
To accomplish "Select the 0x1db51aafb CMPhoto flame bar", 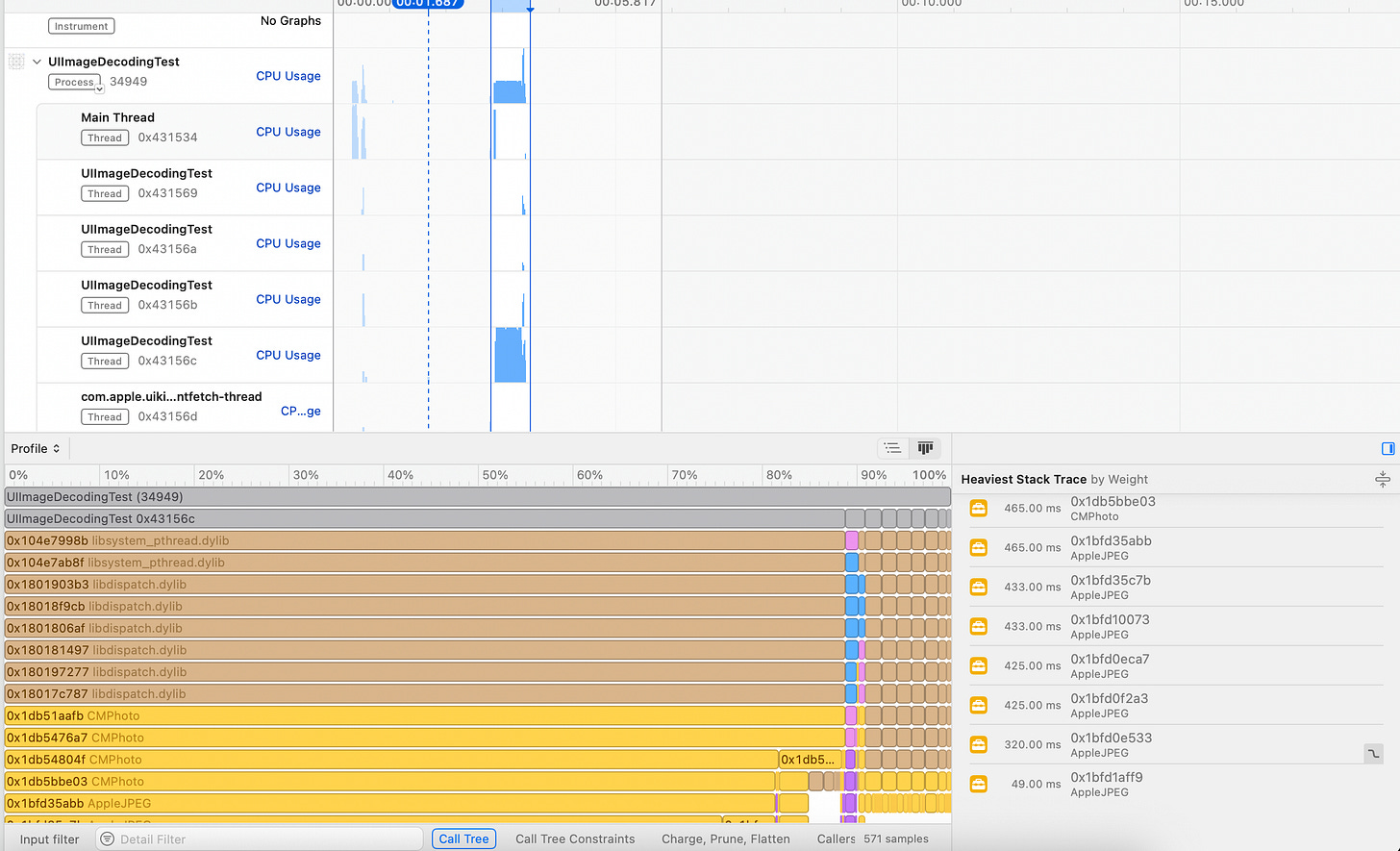I will (x=425, y=715).
